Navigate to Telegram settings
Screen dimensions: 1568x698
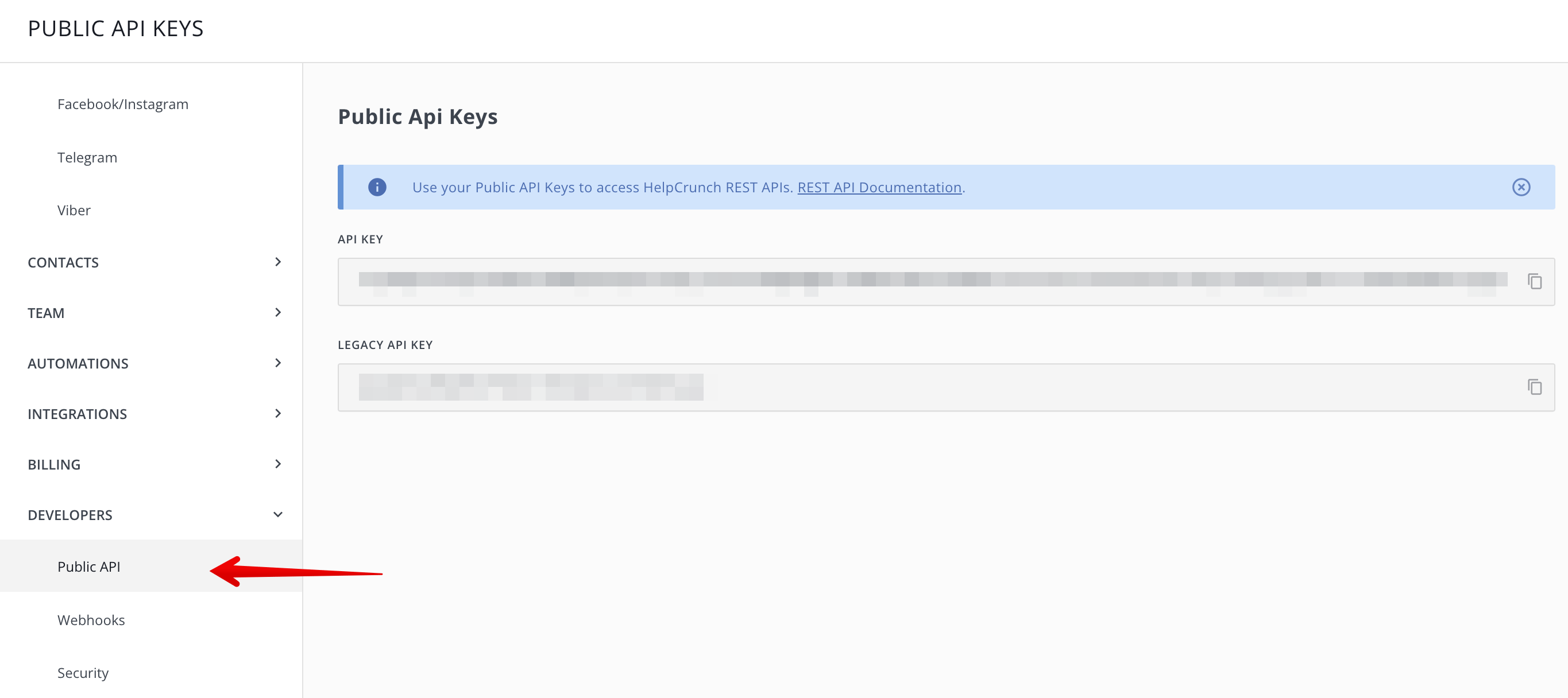pyautogui.click(x=87, y=157)
